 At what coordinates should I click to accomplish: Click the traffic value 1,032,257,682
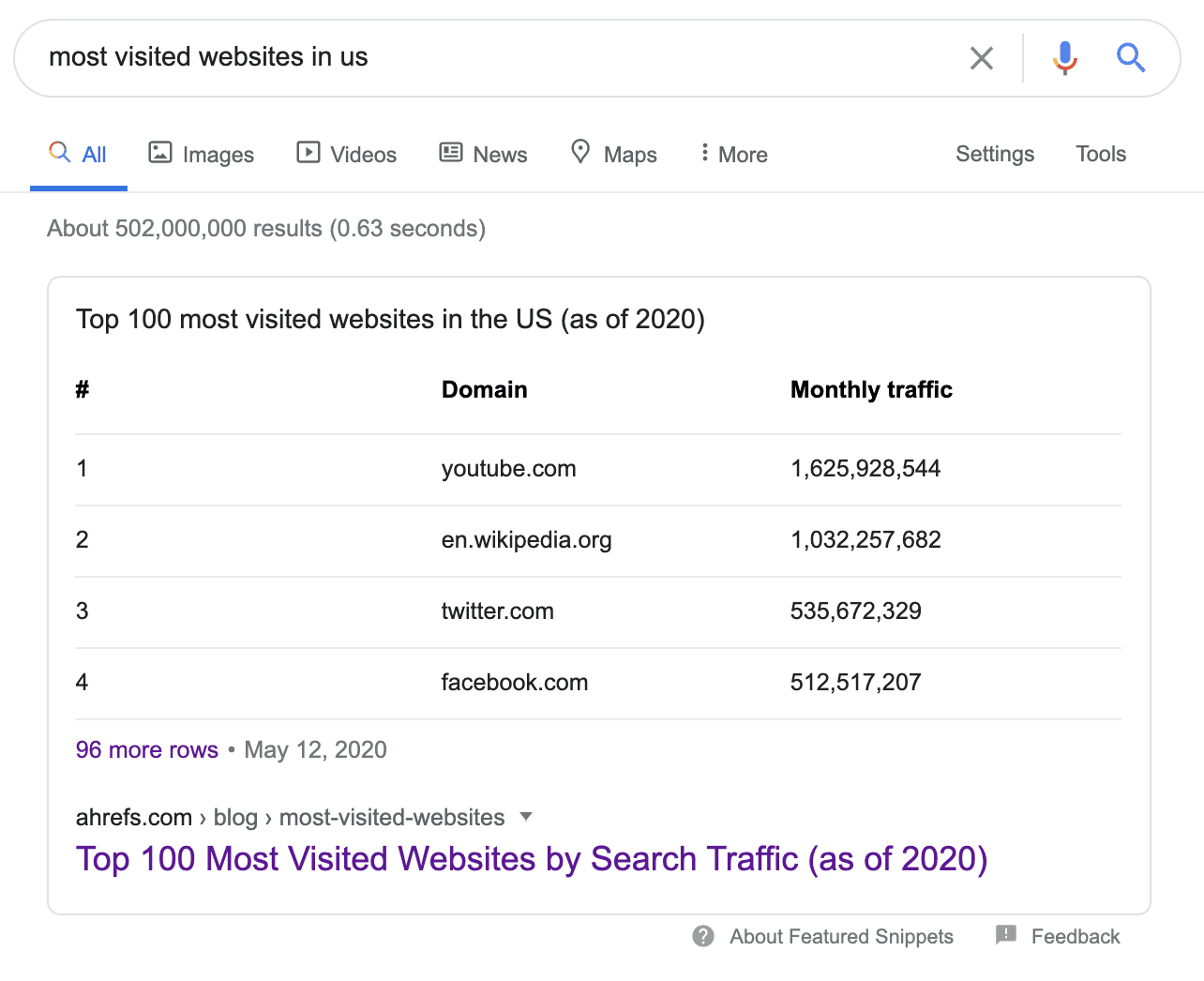click(865, 539)
